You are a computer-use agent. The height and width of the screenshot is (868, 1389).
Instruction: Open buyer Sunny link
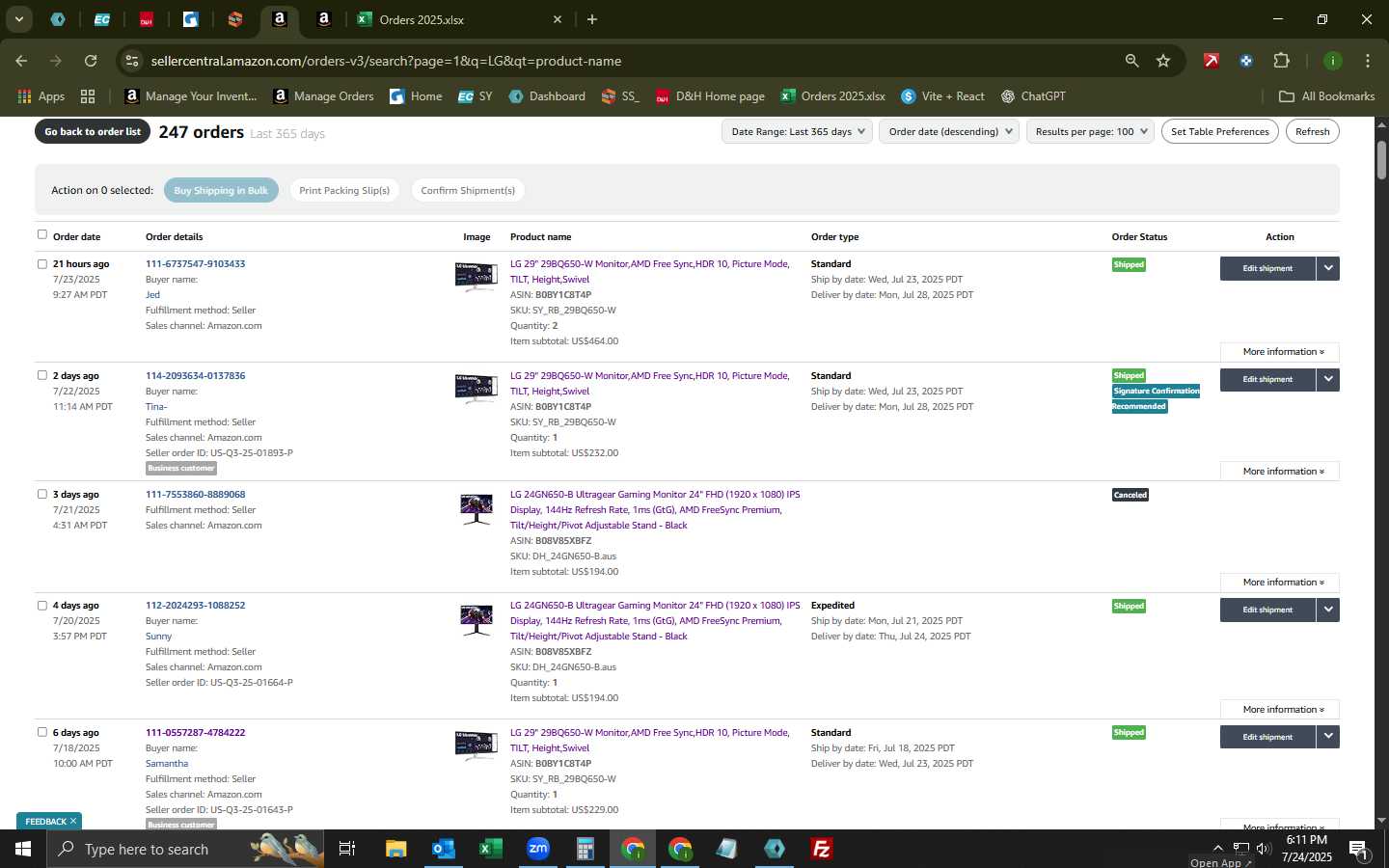coord(158,637)
